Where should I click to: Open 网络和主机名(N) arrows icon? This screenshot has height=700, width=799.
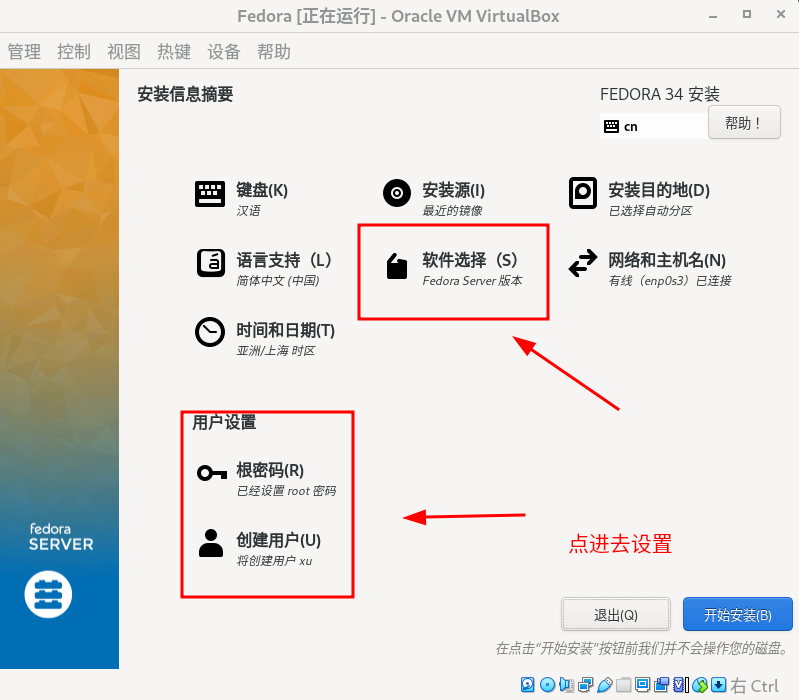pos(583,263)
